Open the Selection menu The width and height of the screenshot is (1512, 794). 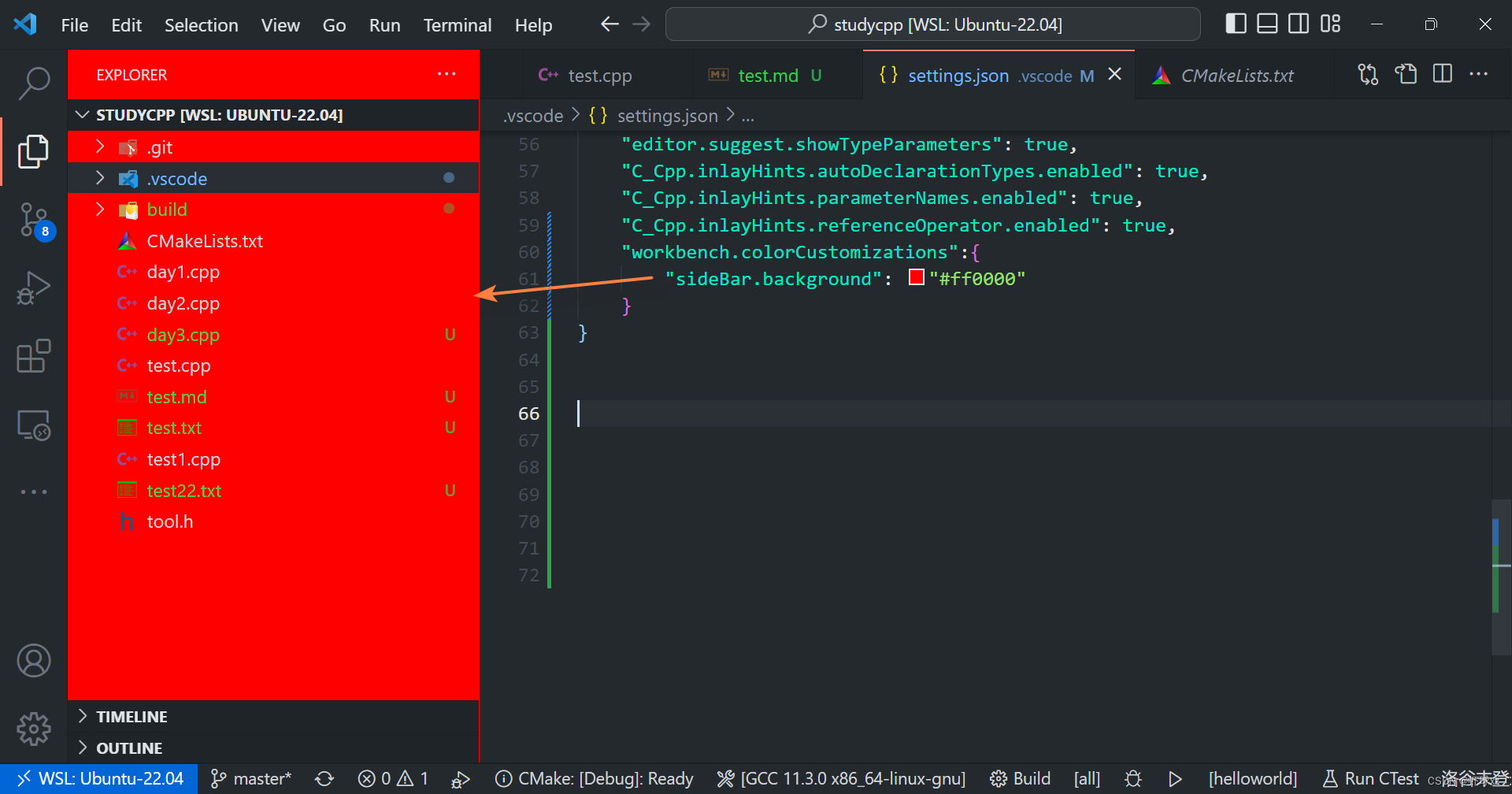pyautogui.click(x=201, y=25)
